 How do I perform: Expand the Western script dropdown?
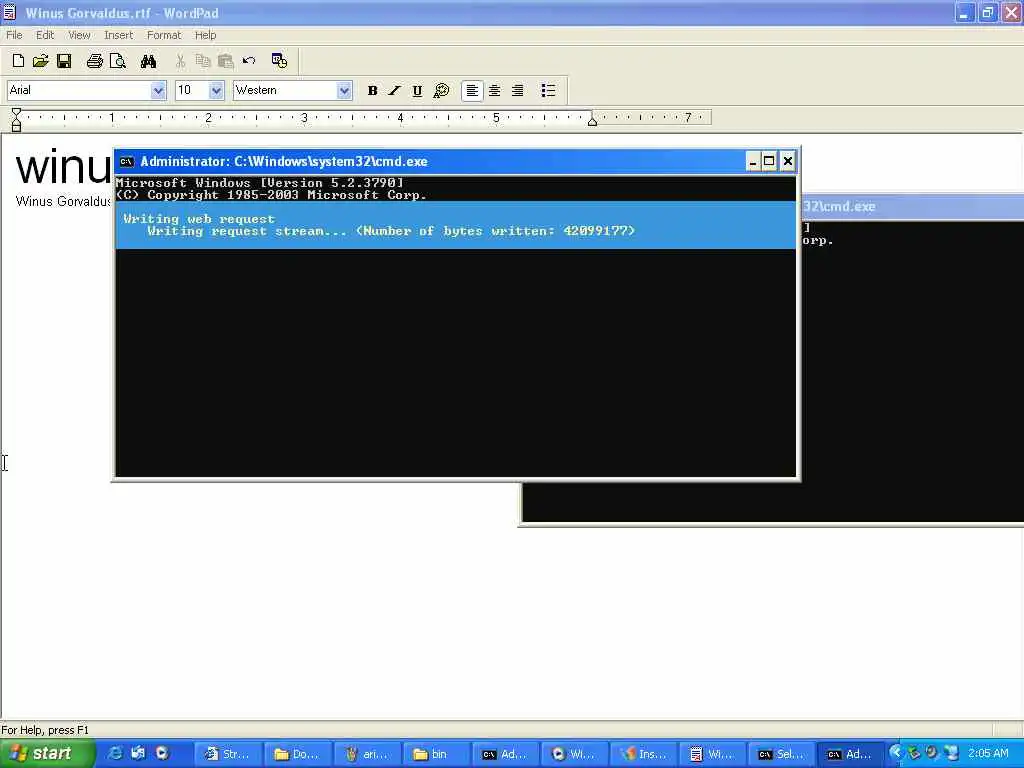click(x=344, y=91)
